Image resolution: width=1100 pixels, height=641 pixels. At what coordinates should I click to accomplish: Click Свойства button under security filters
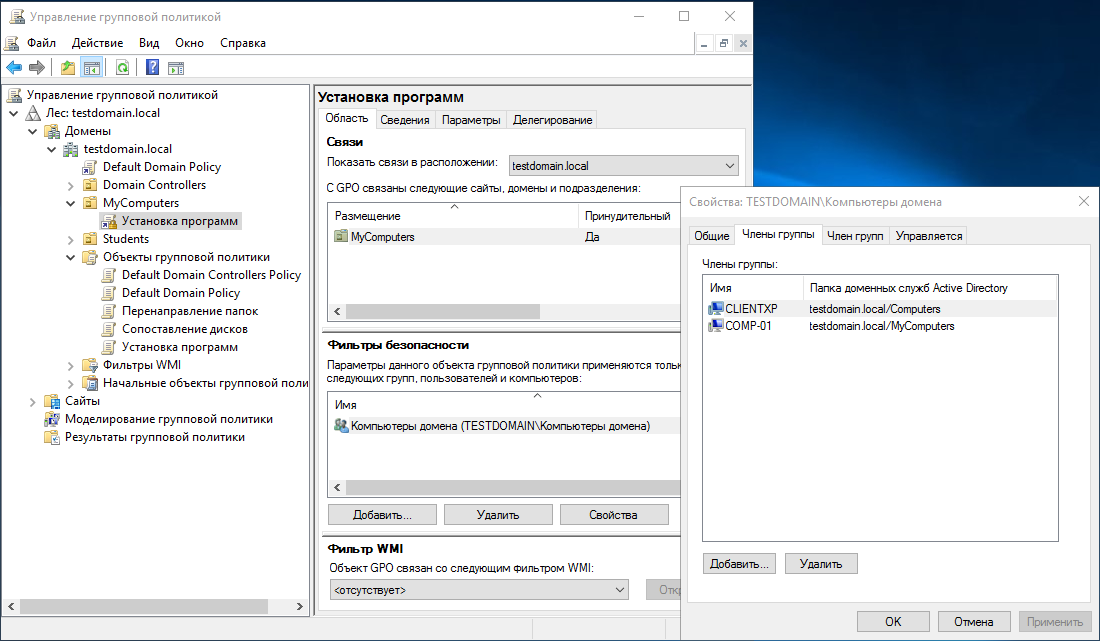point(614,515)
